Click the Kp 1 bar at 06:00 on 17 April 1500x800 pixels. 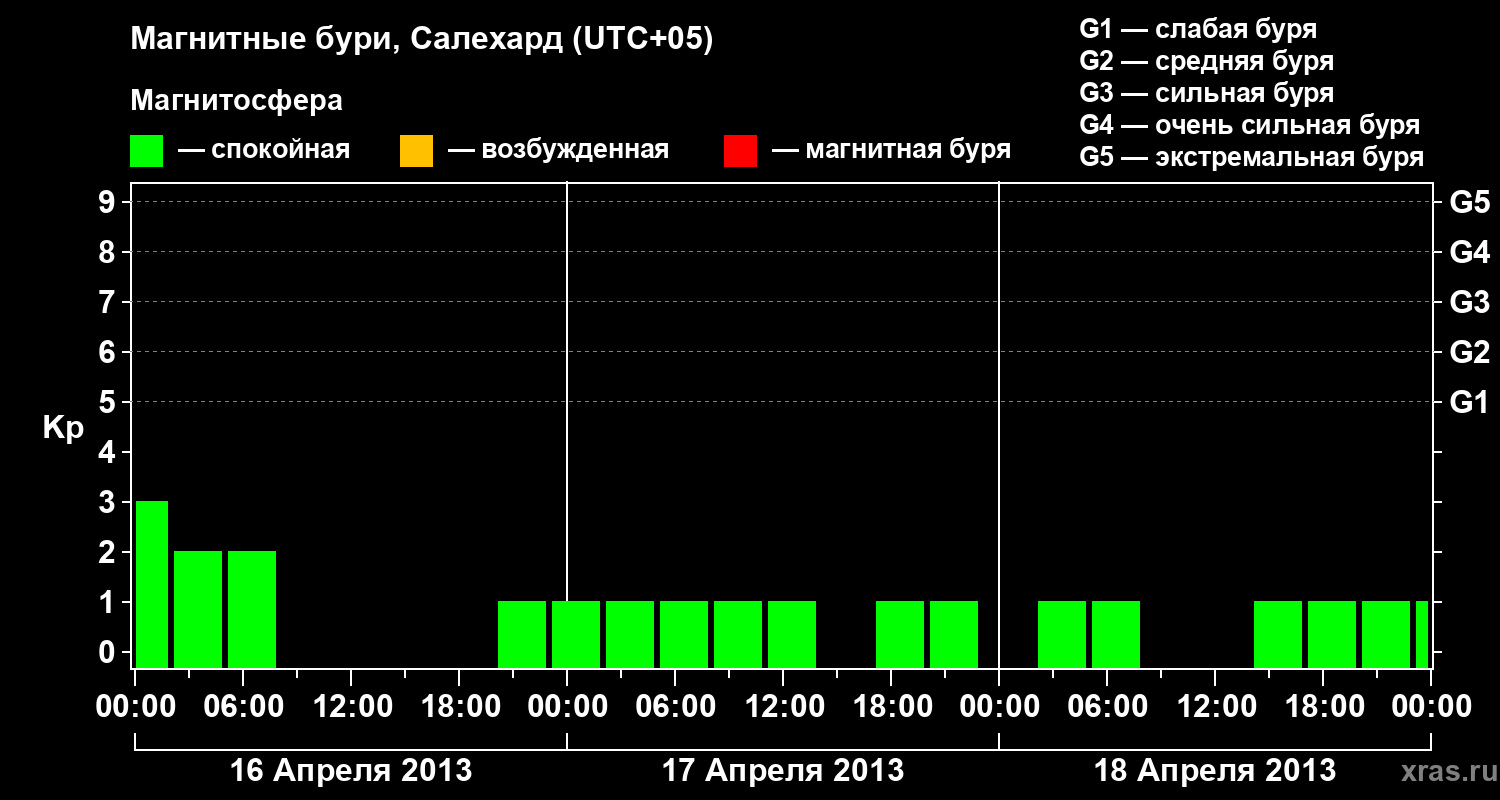tap(684, 634)
